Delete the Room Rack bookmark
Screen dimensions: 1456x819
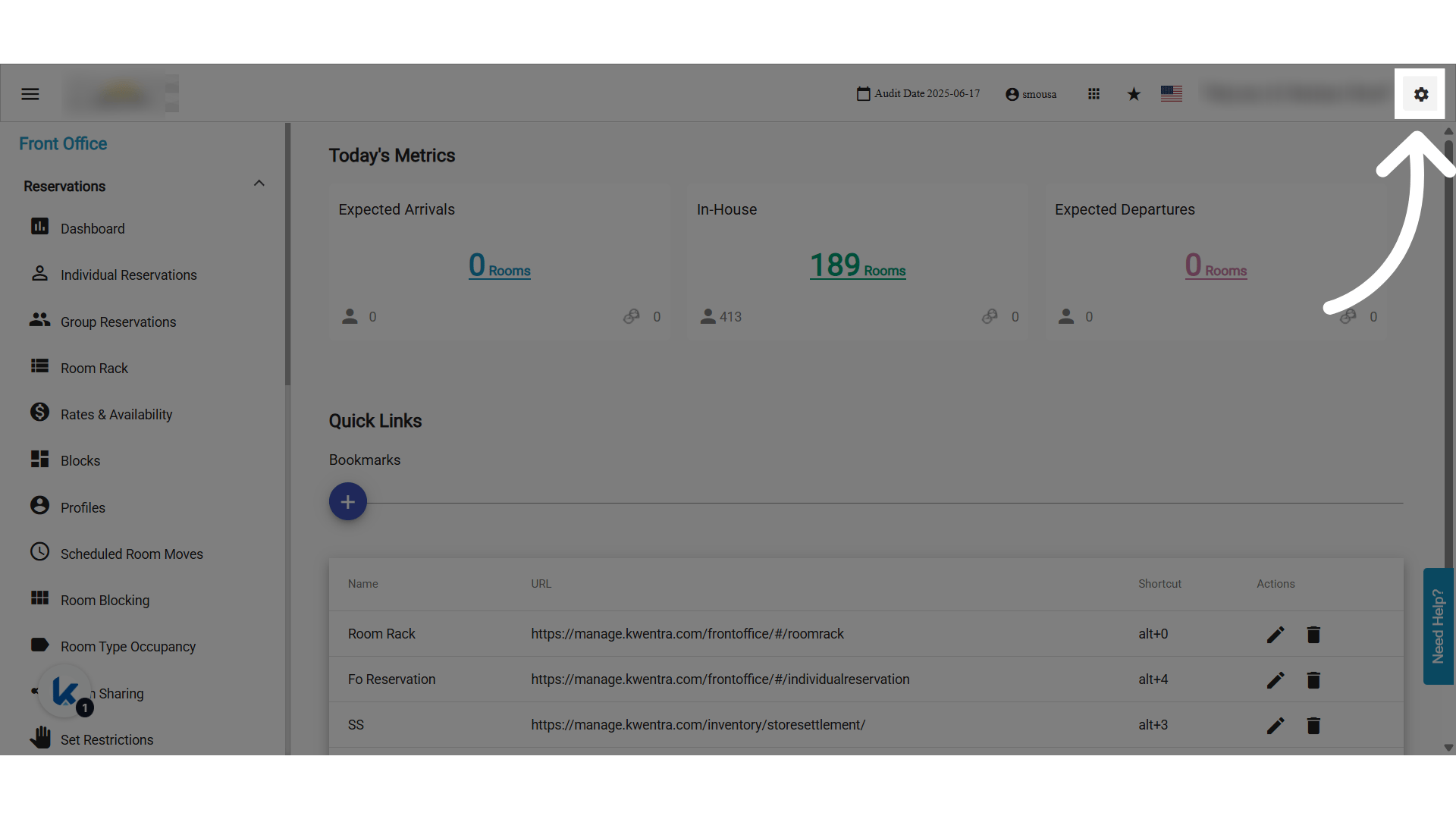pos(1313,634)
